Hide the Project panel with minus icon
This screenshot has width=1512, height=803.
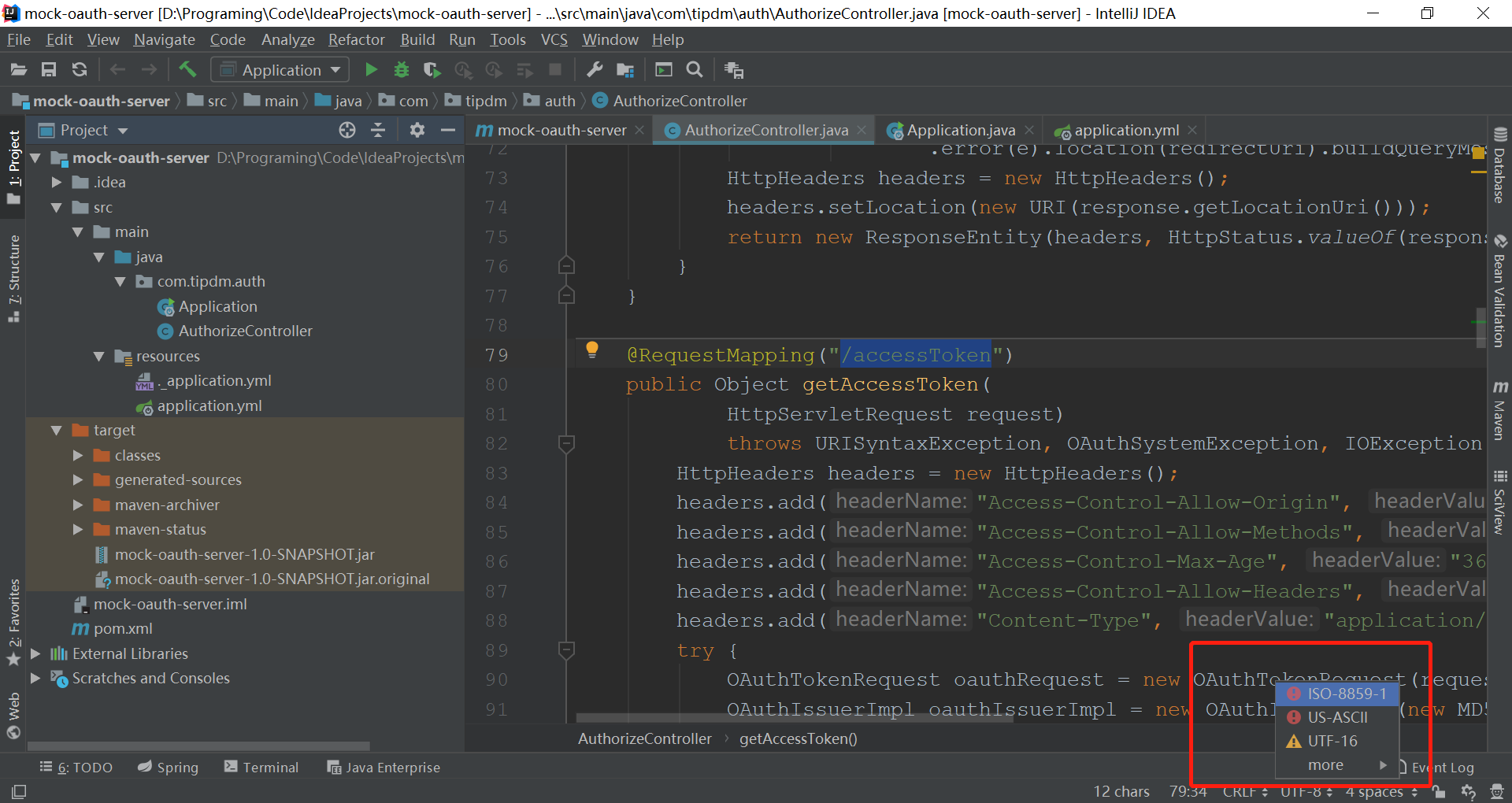click(x=448, y=130)
